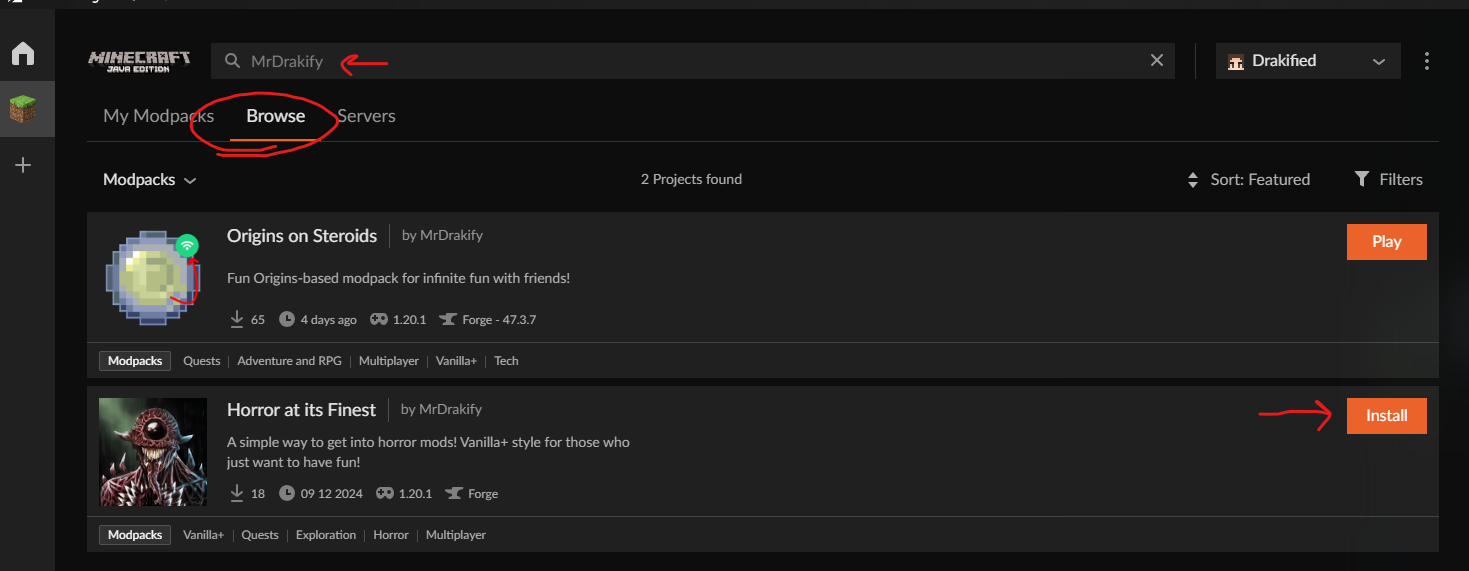The width and height of the screenshot is (1469, 571).
Task: Open the Filters funnel icon
Action: click(1361, 179)
